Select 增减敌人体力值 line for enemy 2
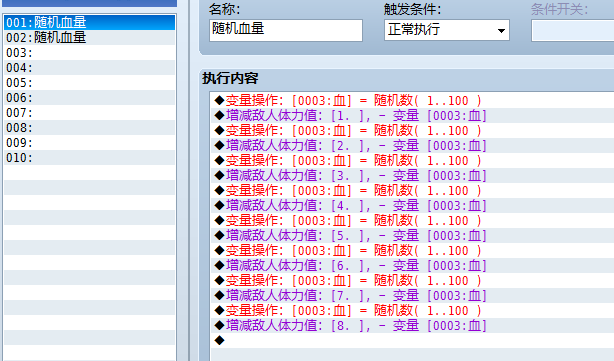 [x=413, y=146]
